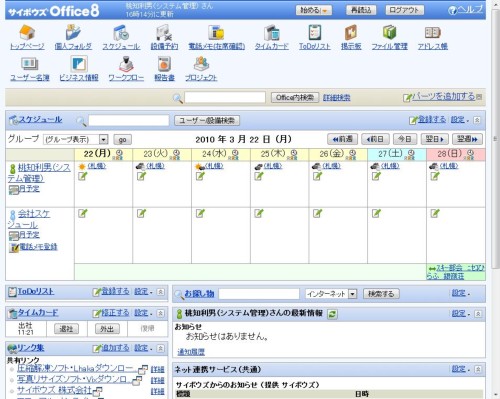Screen dimensions: 500x399
Task: Click the ログアウト button
Action: (404, 10)
